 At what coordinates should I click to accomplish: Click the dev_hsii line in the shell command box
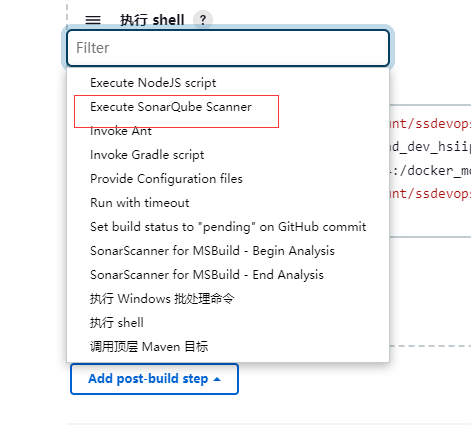pyautogui.click(x=430, y=147)
